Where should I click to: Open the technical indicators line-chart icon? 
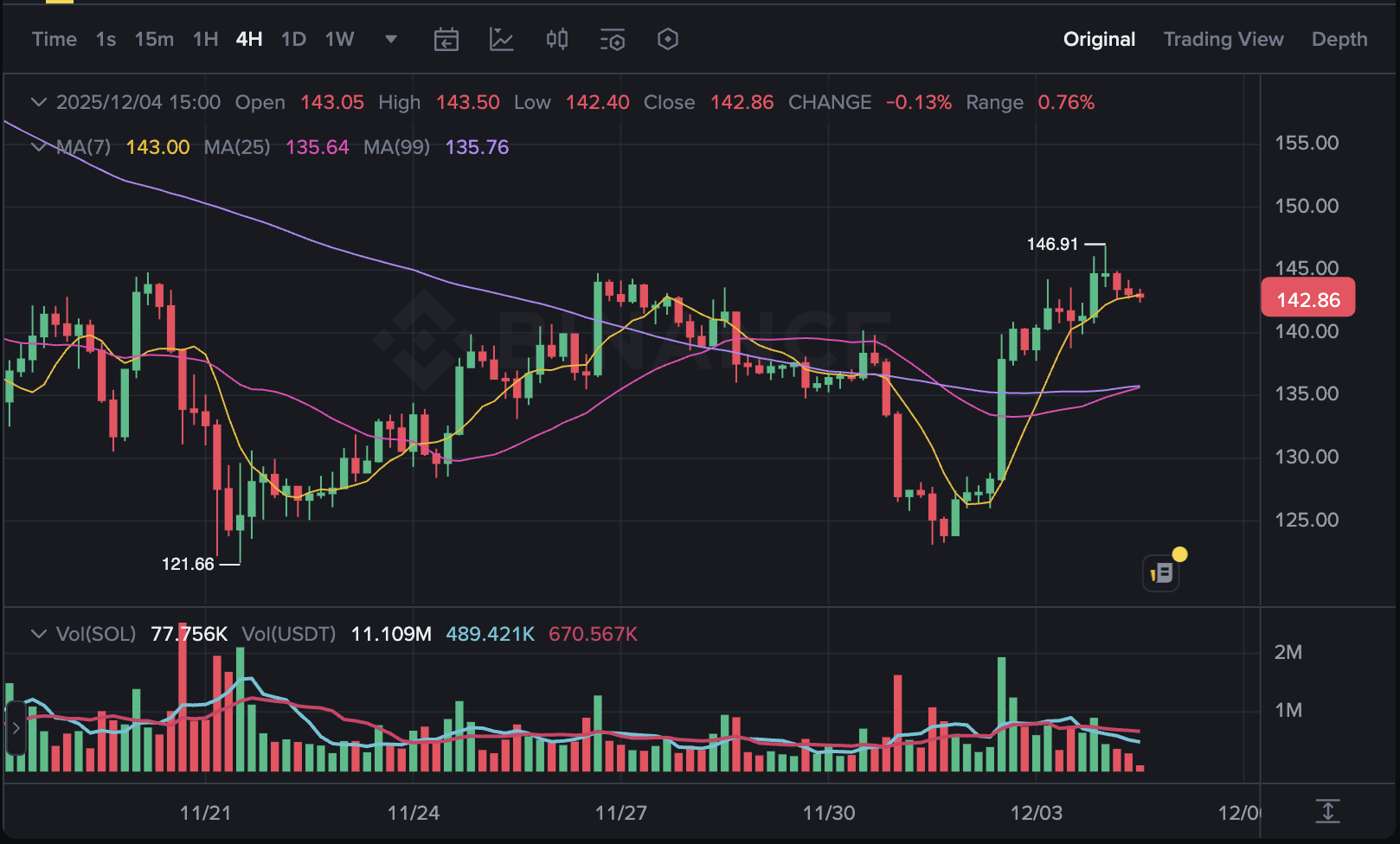[x=502, y=40]
